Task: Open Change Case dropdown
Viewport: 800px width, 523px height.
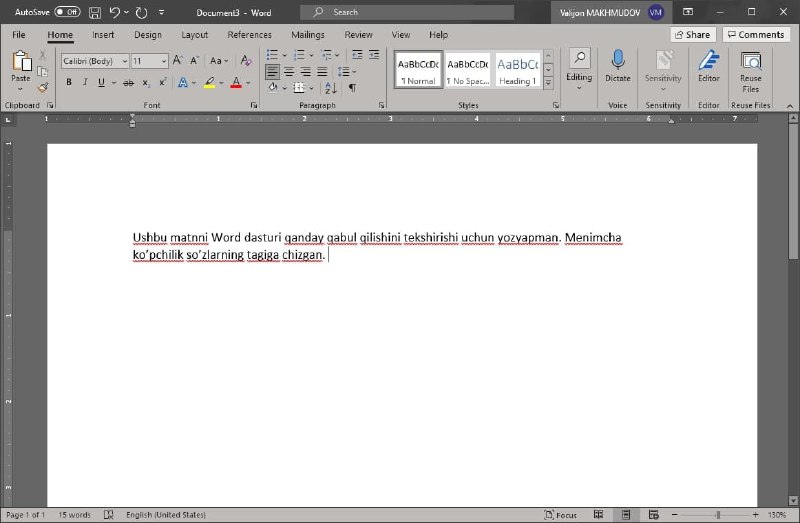Action: 219,61
